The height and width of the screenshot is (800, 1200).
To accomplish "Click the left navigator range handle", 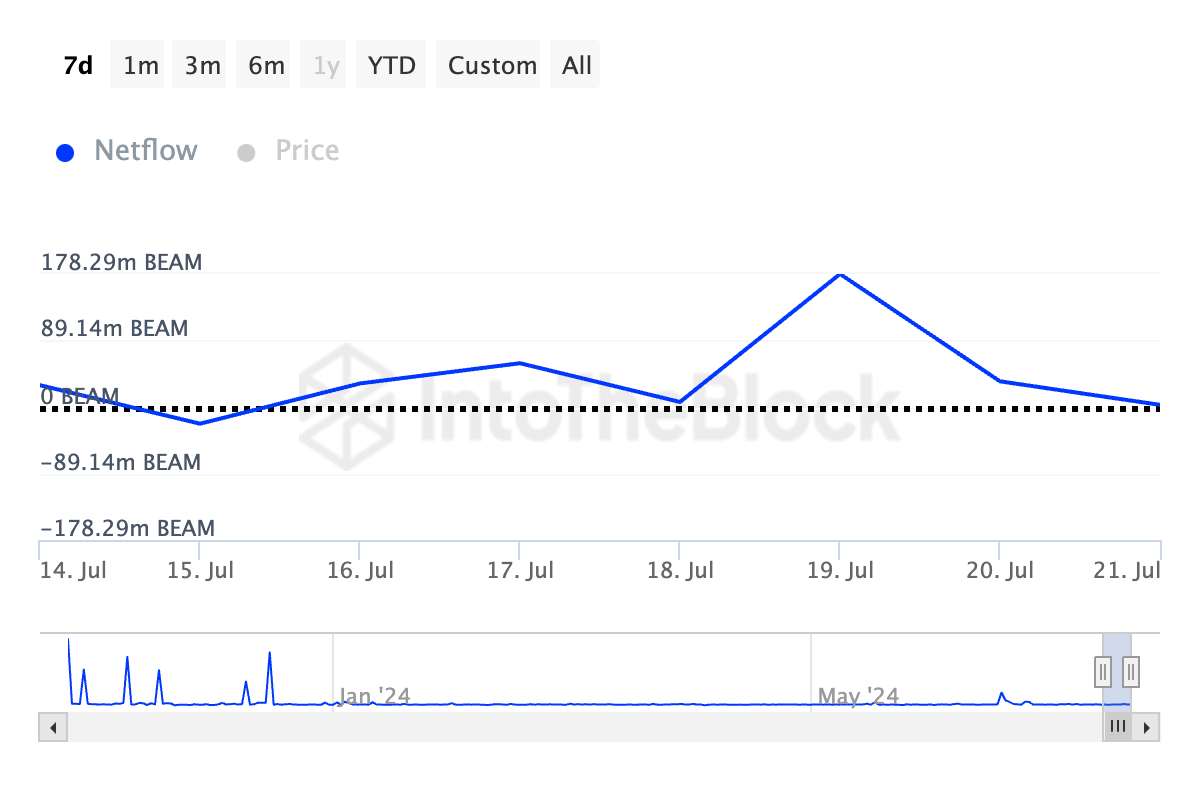I will [x=1102, y=669].
